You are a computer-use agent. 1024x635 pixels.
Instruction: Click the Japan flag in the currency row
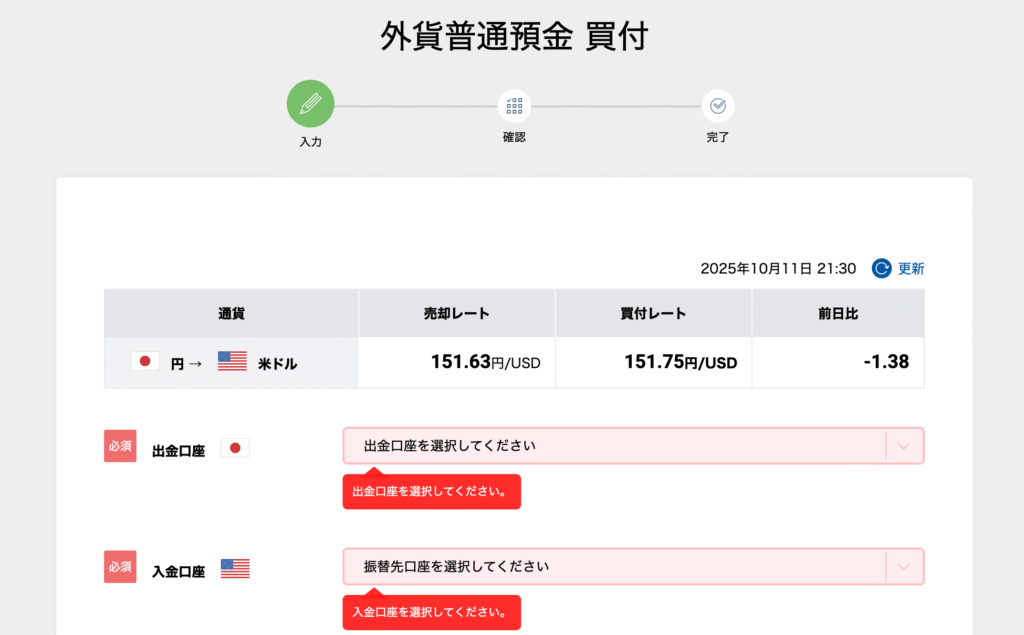click(145, 362)
